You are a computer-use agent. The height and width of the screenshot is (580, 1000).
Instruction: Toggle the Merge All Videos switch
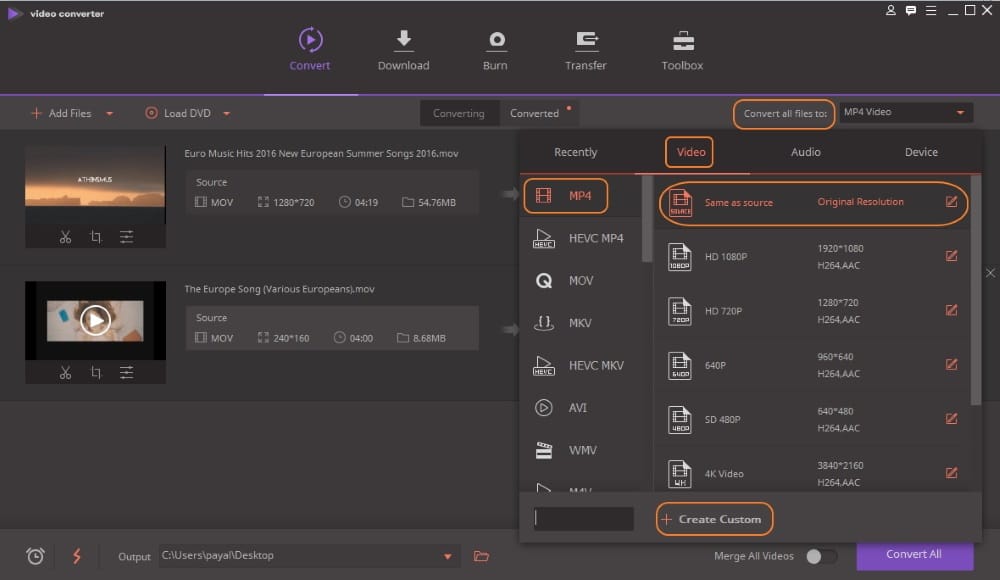(x=820, y=556)
